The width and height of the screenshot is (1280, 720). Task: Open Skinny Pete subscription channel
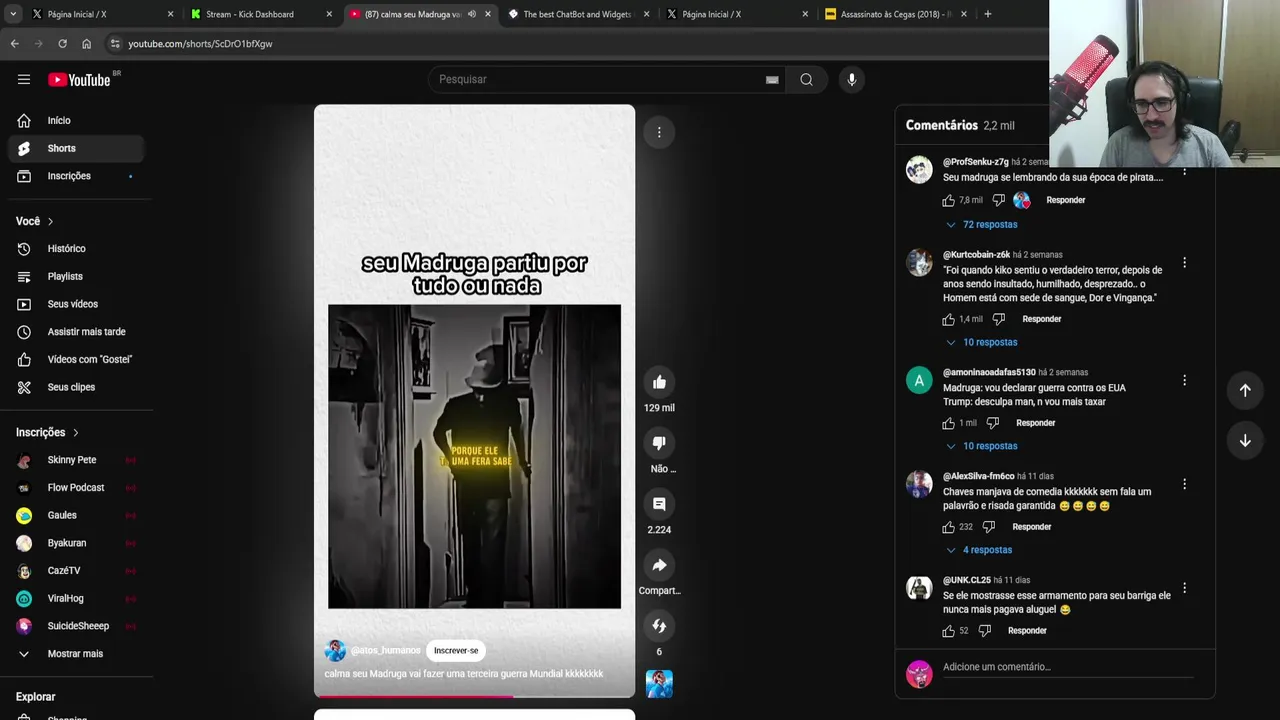[76, 460]
